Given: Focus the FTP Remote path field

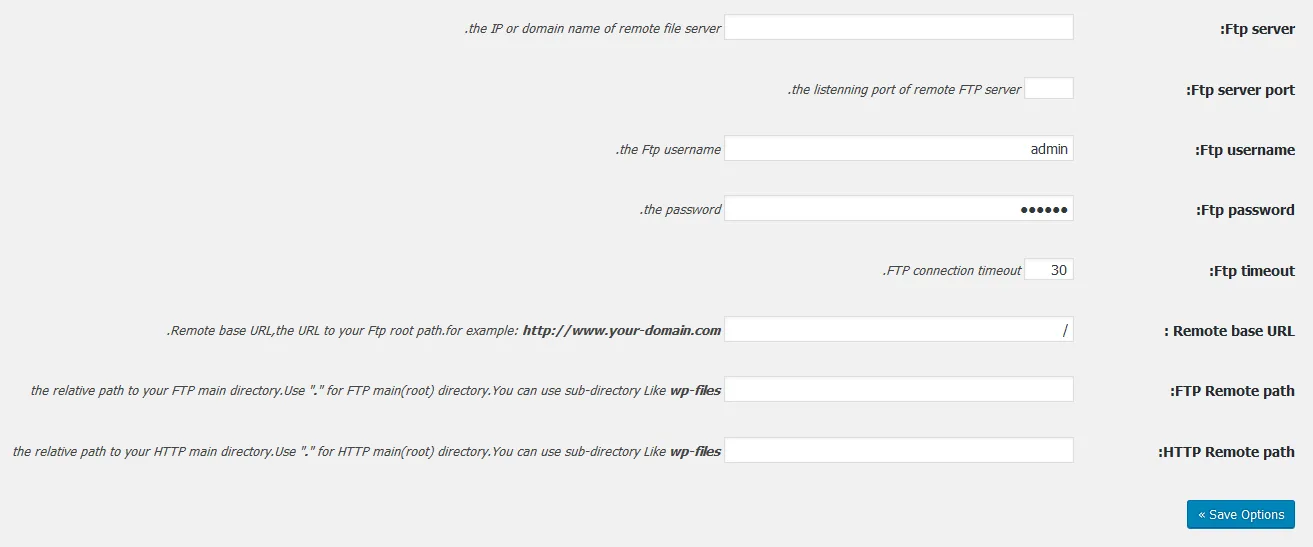Looking at the screenshot, I should pyautogui.click(x=899, y=389).
